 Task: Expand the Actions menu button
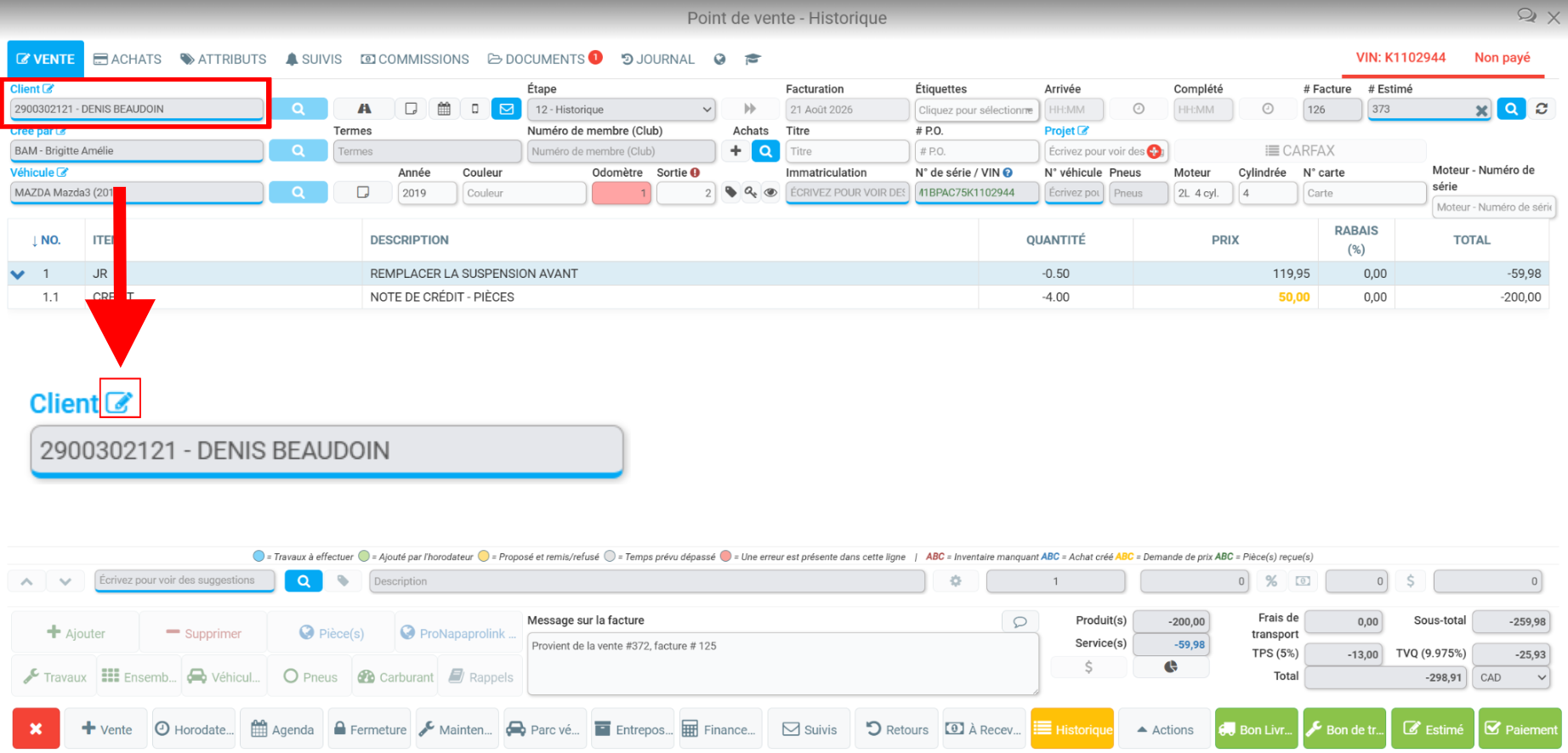1164,729
